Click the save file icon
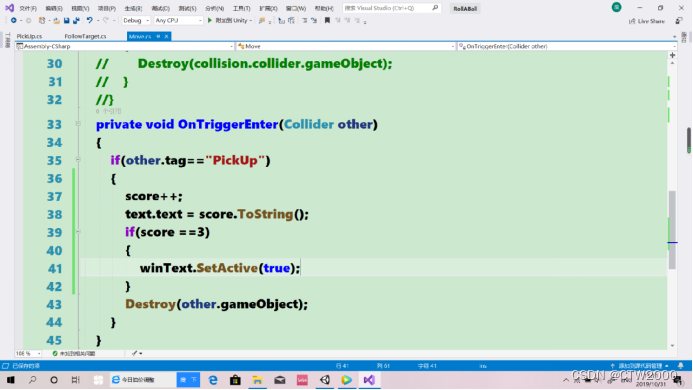The height and width of the screenshot is (390, 693). (66, 20)
